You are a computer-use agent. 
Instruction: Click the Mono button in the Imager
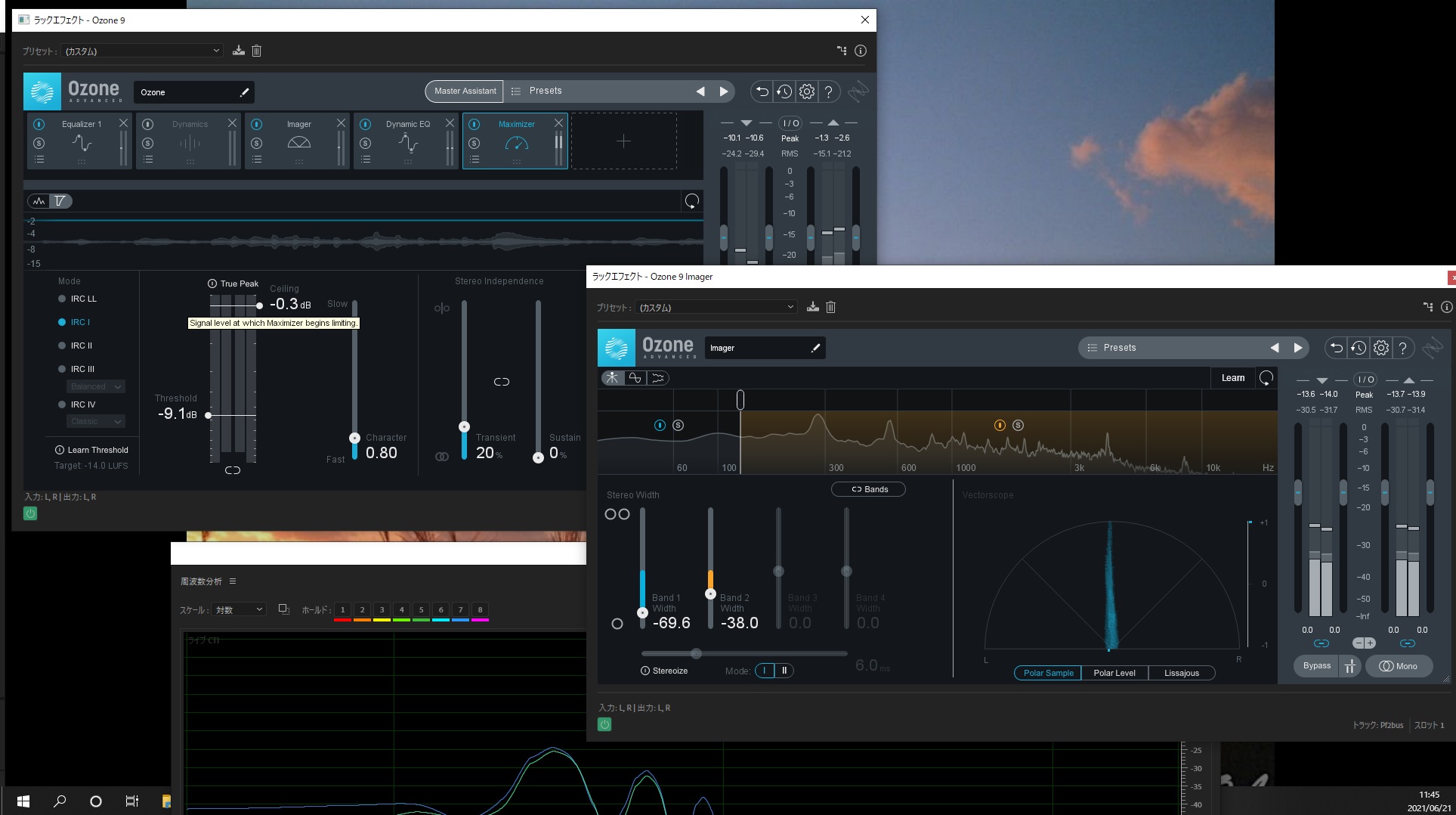point(1399,666)
